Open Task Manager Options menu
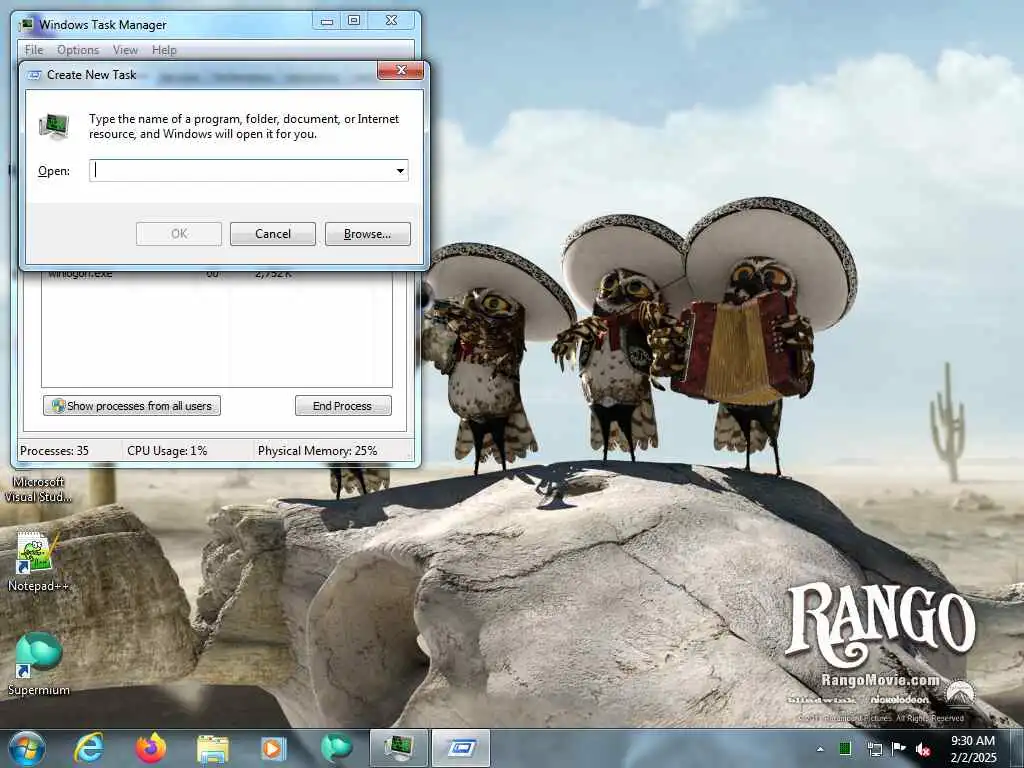The width and height of the screenshot is (1024, 768). coord(78,50)
